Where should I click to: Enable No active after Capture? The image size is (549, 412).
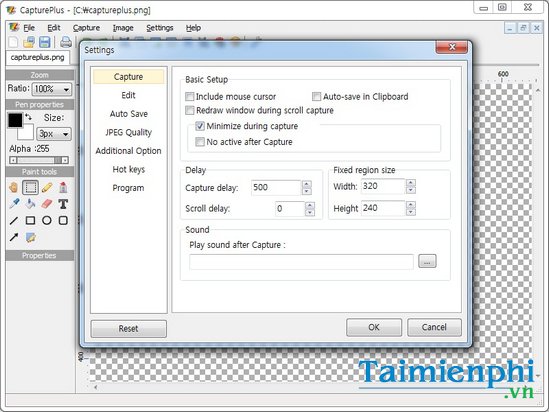tap(200, 142)
